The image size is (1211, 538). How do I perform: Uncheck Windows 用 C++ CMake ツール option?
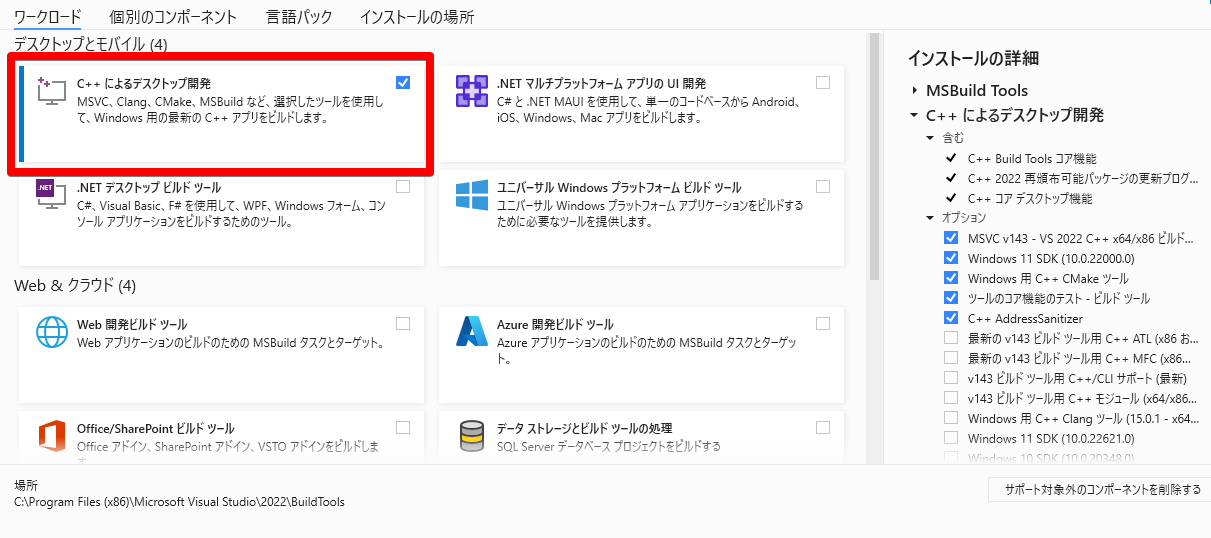[x=951, y=278]
